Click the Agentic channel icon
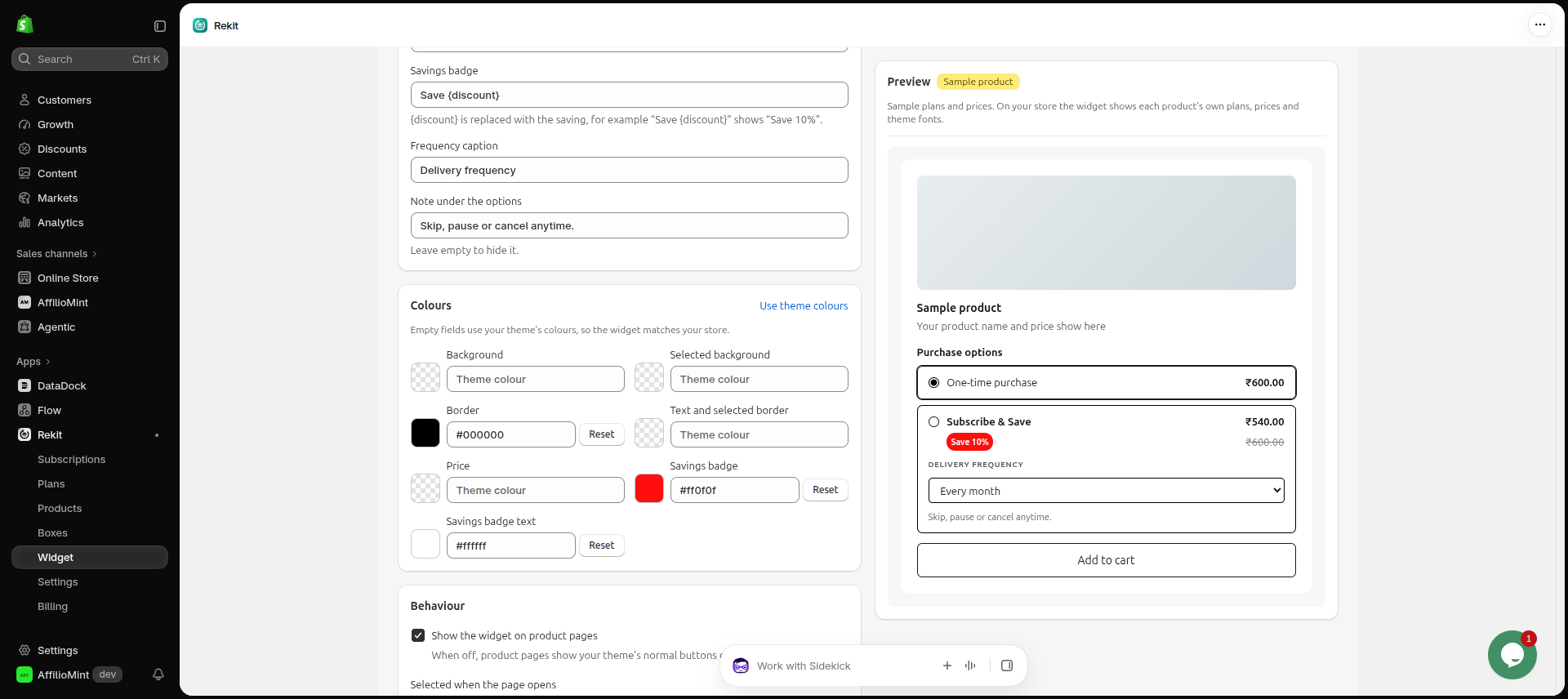 24,327
